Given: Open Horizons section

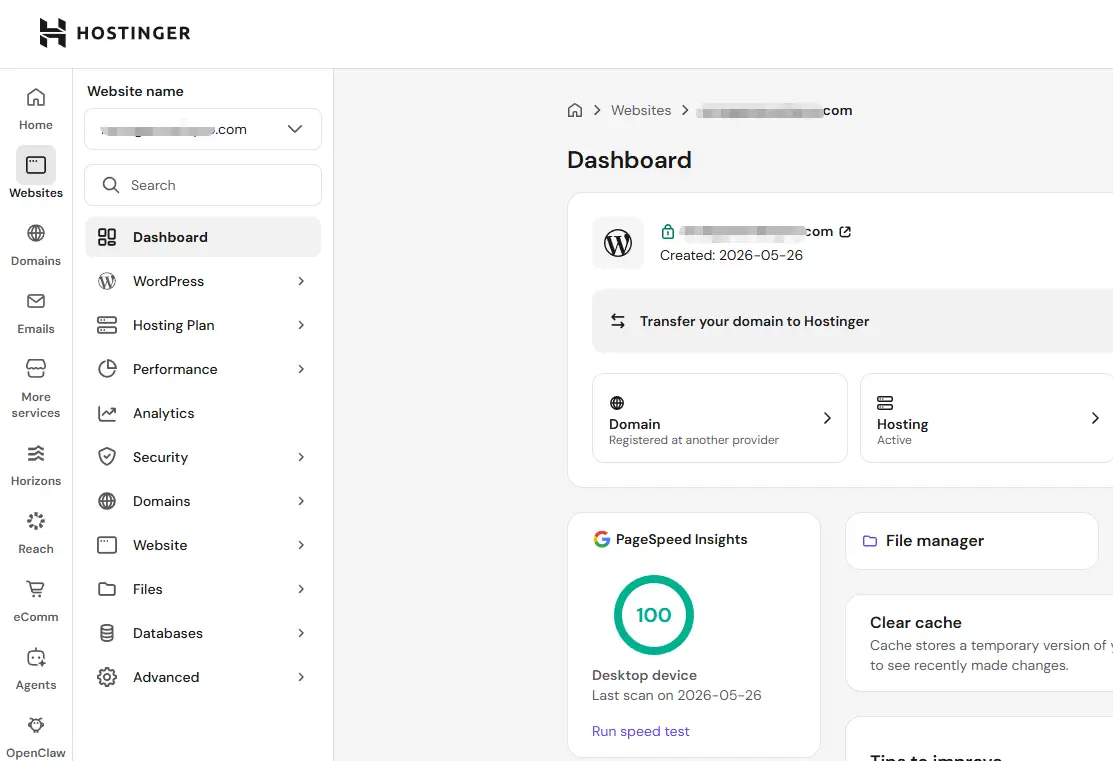Looking at the screenshot, I should click(x=35, y=466).
